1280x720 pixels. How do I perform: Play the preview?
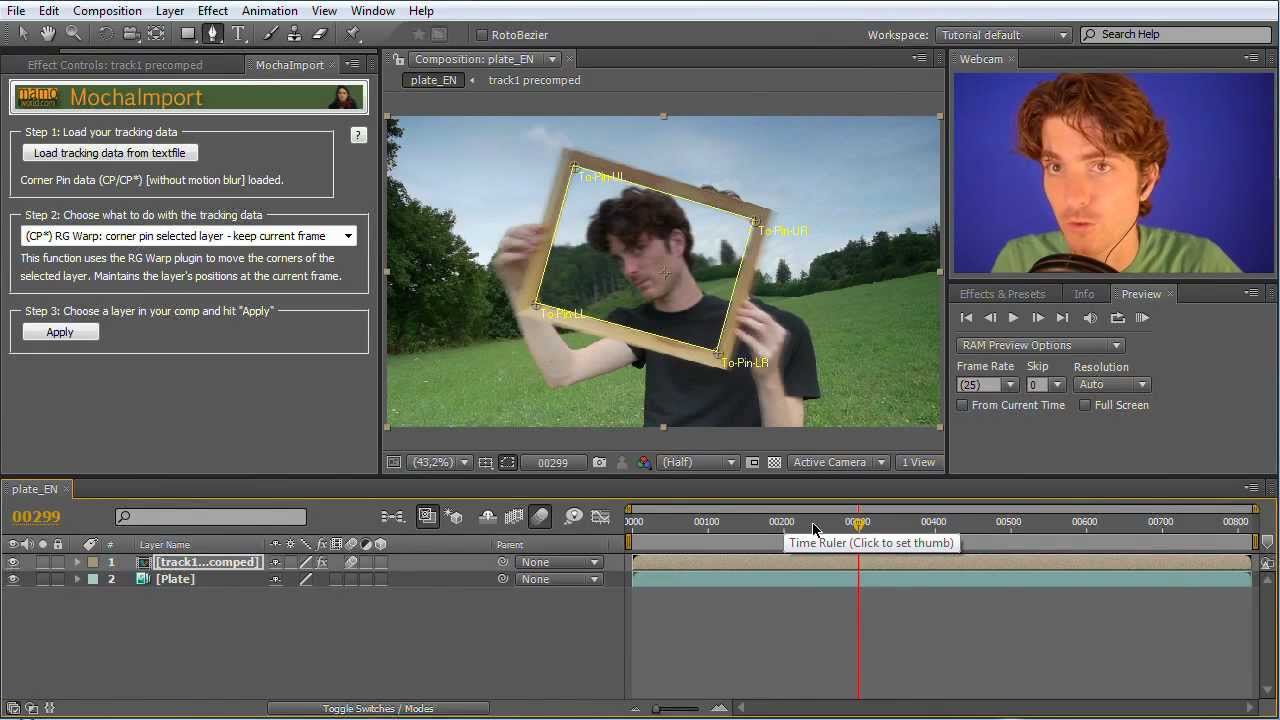coord(1013,318)
